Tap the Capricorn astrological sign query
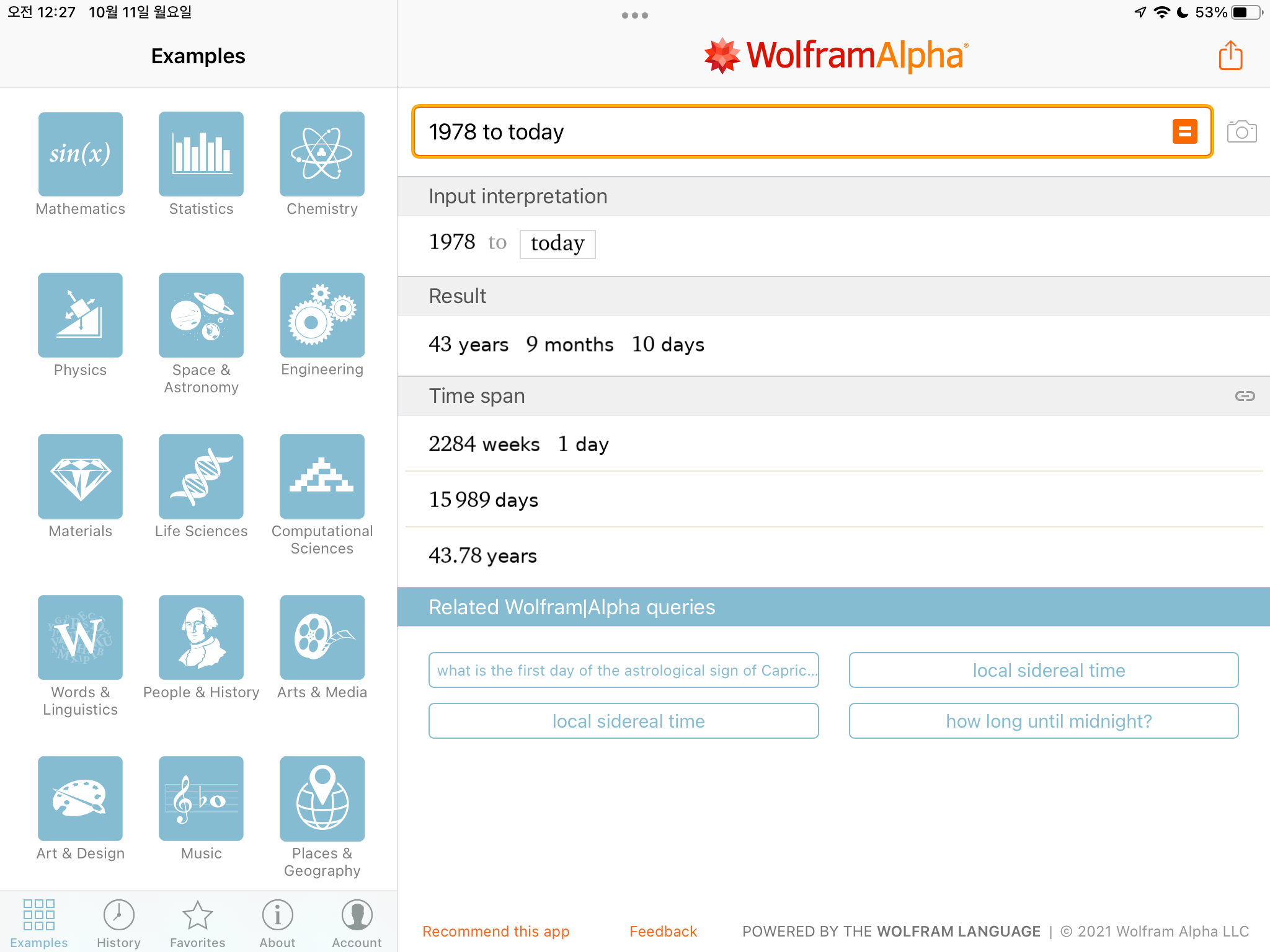Image resolution: width=1270 pixels, height=952 pixels. click(623, 670)
